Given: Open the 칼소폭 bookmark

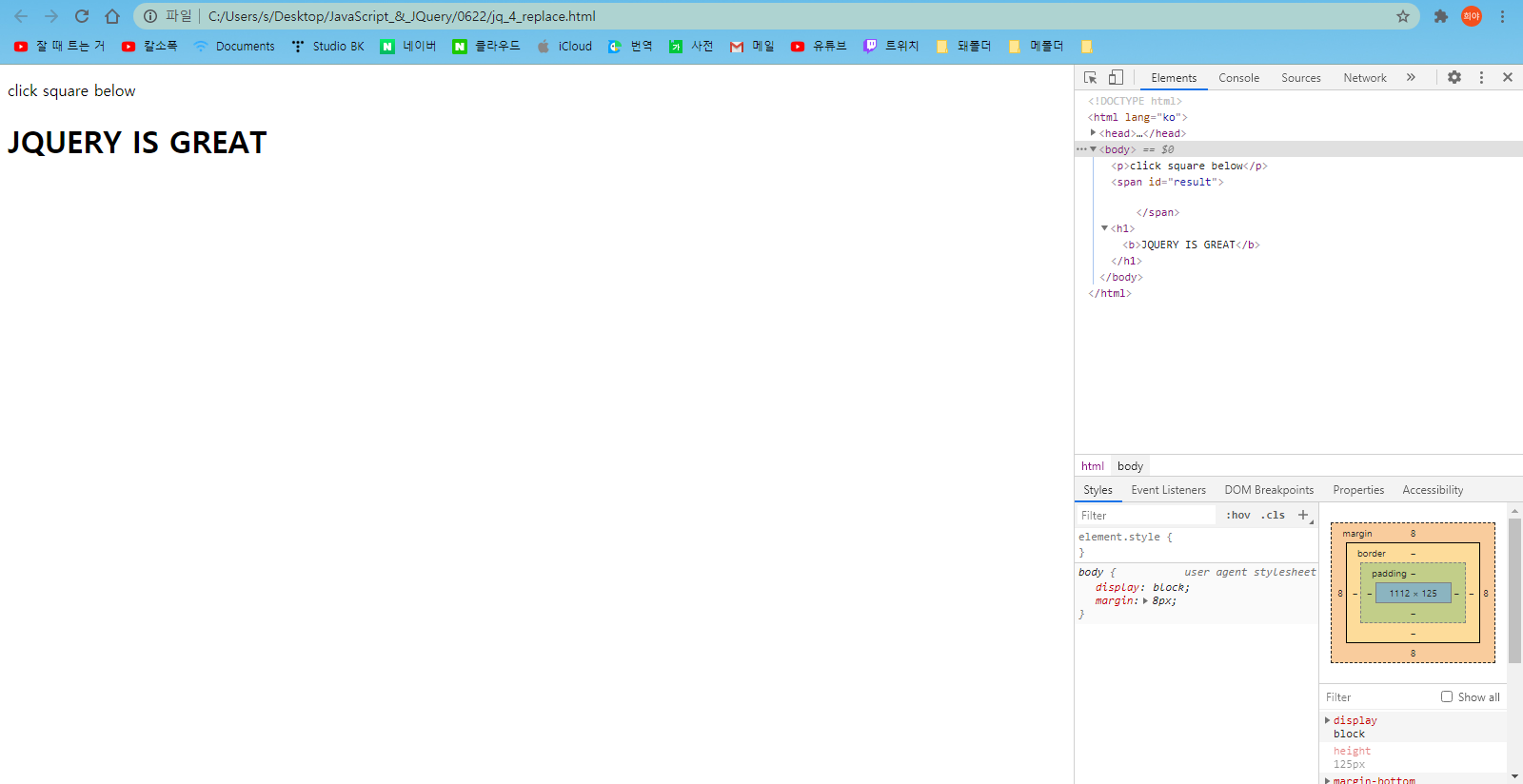Looking at the screenshot, I should pos(149,46).
